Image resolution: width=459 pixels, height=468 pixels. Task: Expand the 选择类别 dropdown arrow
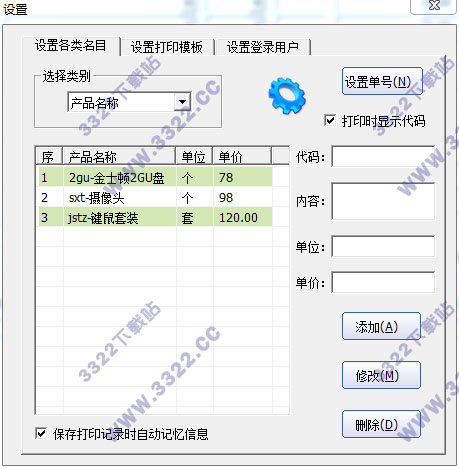tap(182, 102)
